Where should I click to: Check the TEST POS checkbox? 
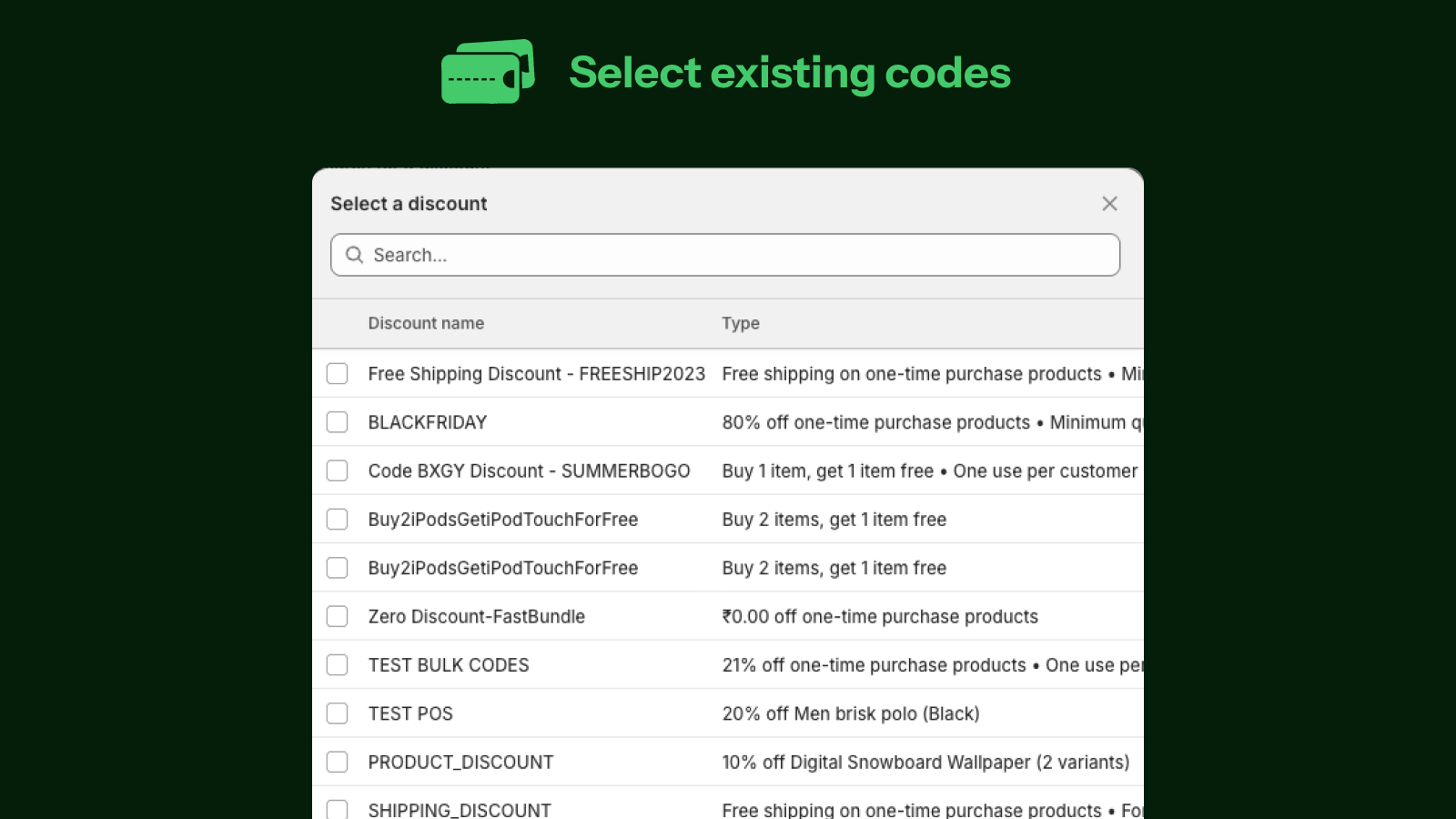(337, 713)
